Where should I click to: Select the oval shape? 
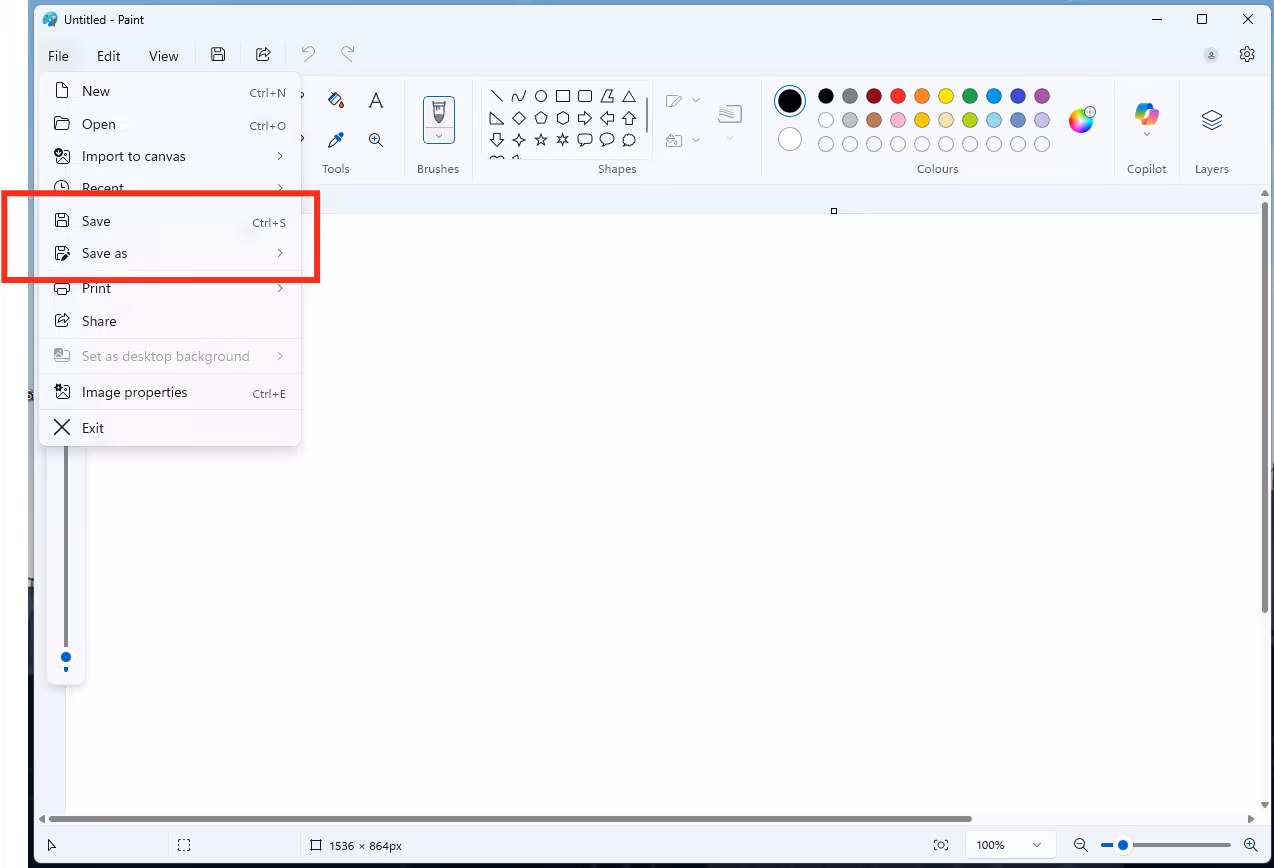pos(540,95)
